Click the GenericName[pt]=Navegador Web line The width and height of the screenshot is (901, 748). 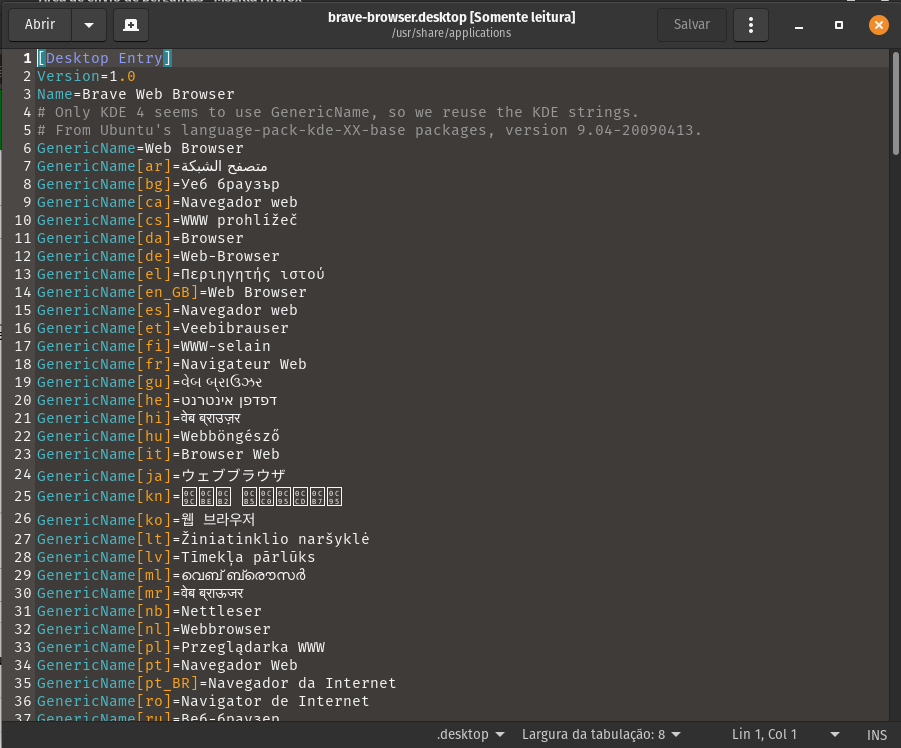pyautogui.click(x=167, y=665)
